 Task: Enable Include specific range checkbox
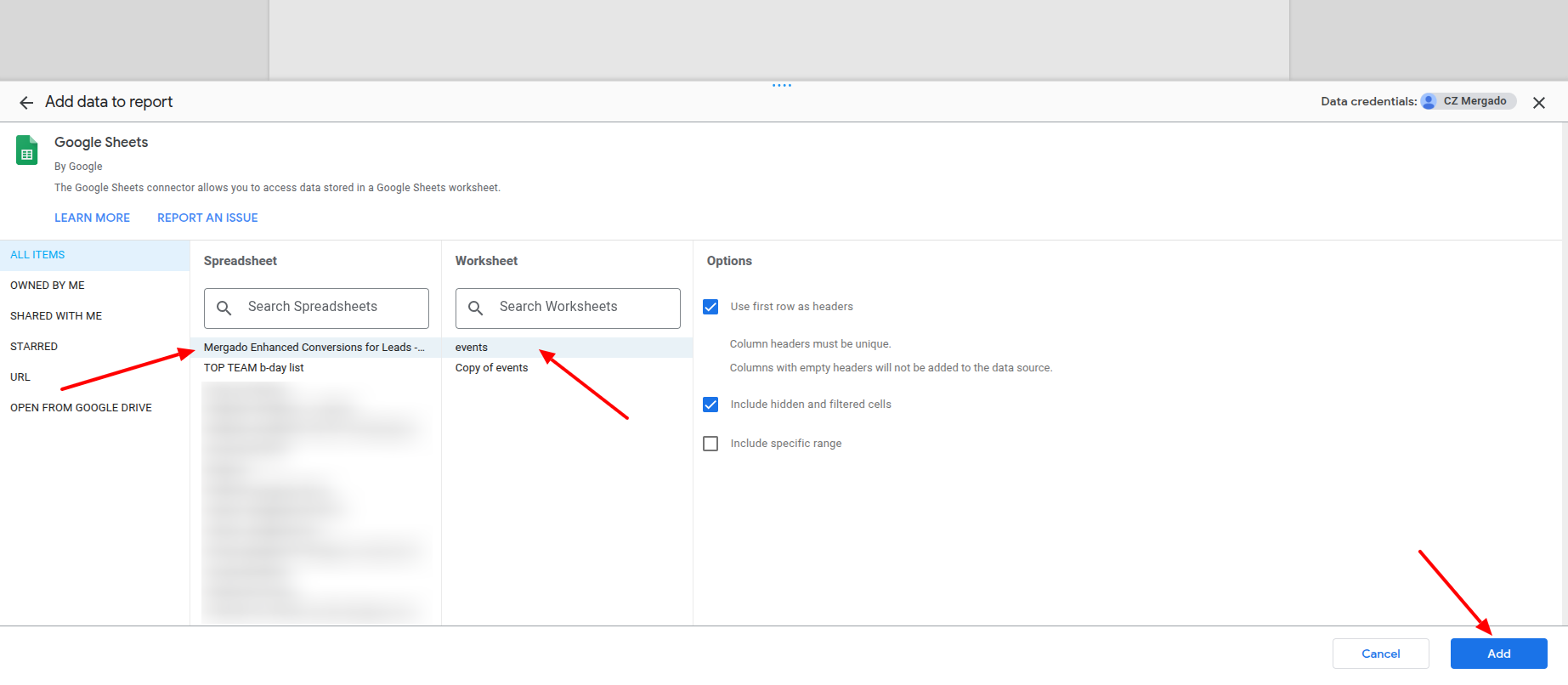710,444
